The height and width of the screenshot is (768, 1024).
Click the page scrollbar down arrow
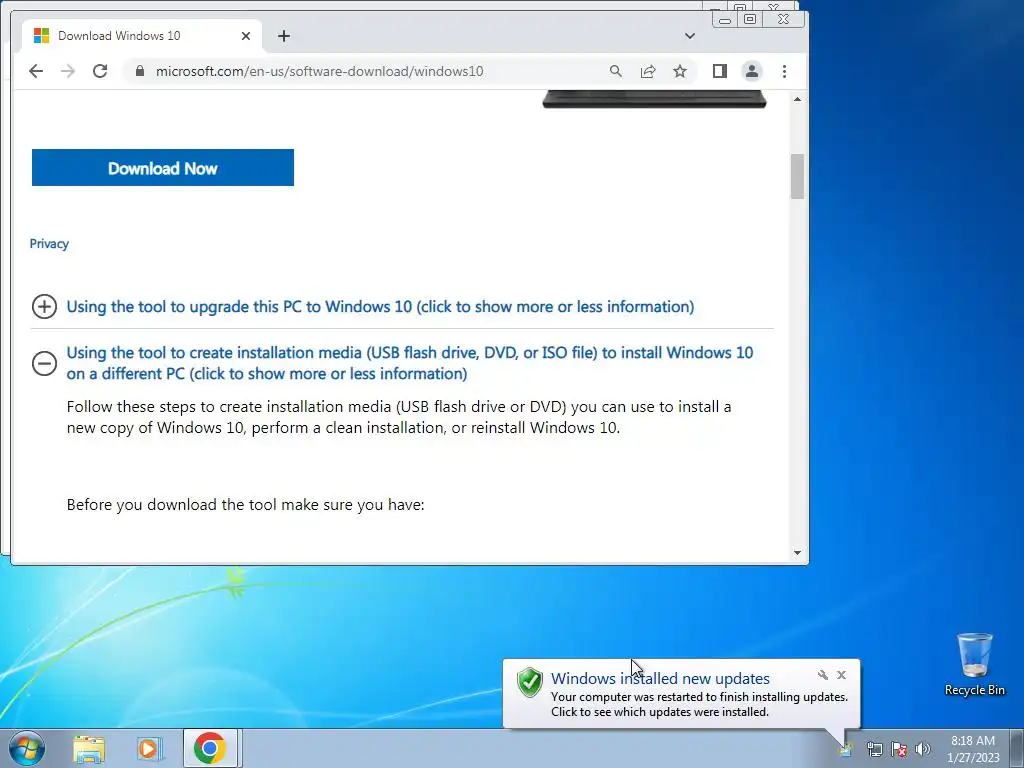(x=797, y=553)
